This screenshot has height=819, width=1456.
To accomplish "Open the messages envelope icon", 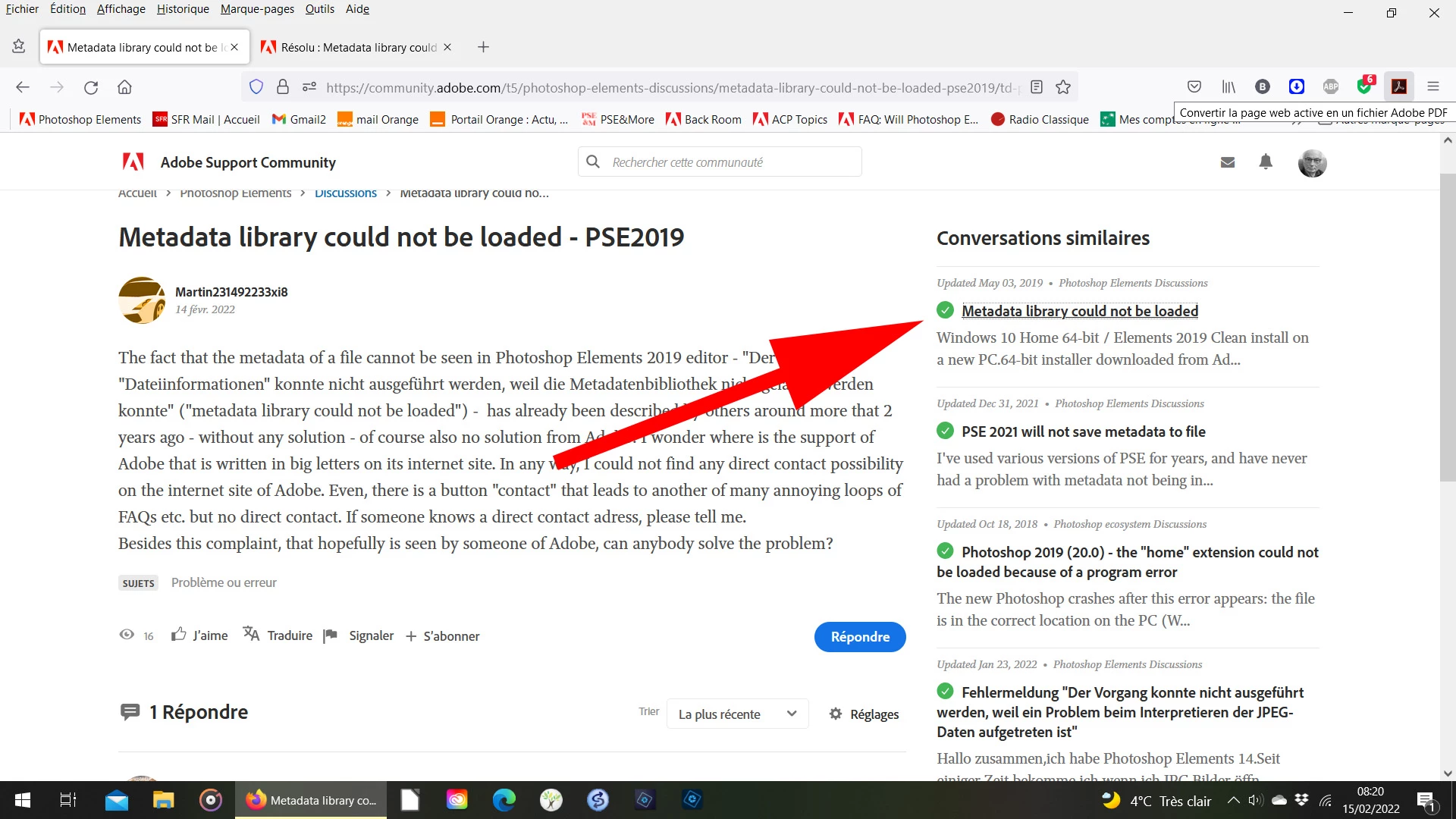I will 1228,162.
